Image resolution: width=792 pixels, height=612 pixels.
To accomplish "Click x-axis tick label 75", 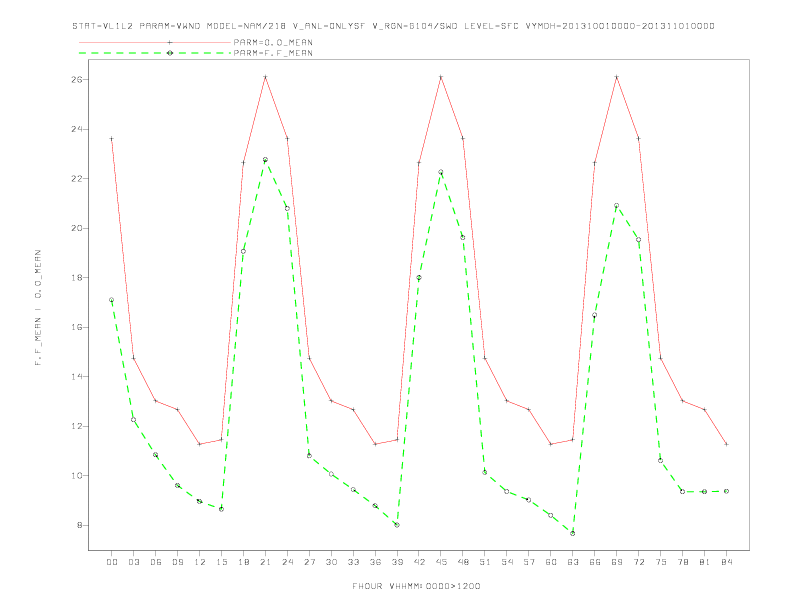I will pyautogui.click(x=660, y=562).
